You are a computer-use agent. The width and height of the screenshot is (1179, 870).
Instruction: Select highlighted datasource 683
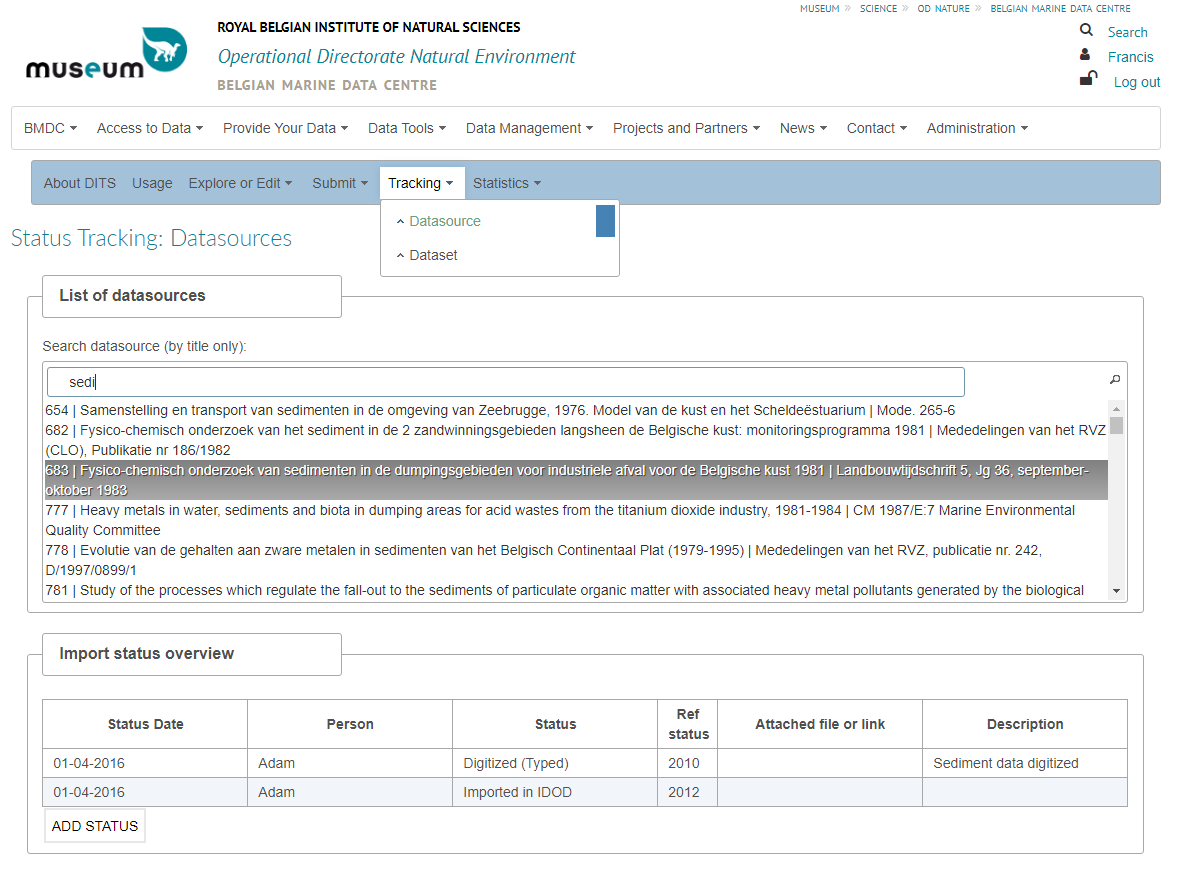click(x=576, y=480)
